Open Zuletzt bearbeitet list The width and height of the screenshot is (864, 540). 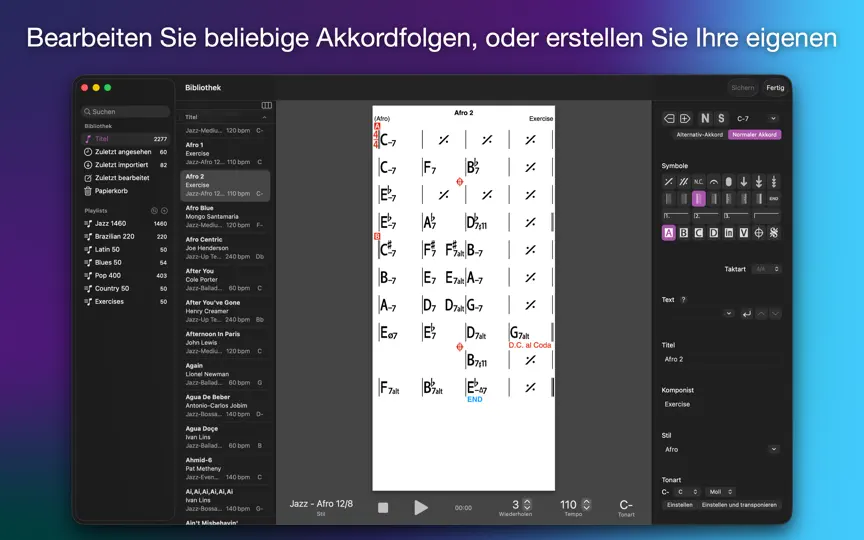tap(126, 178)
